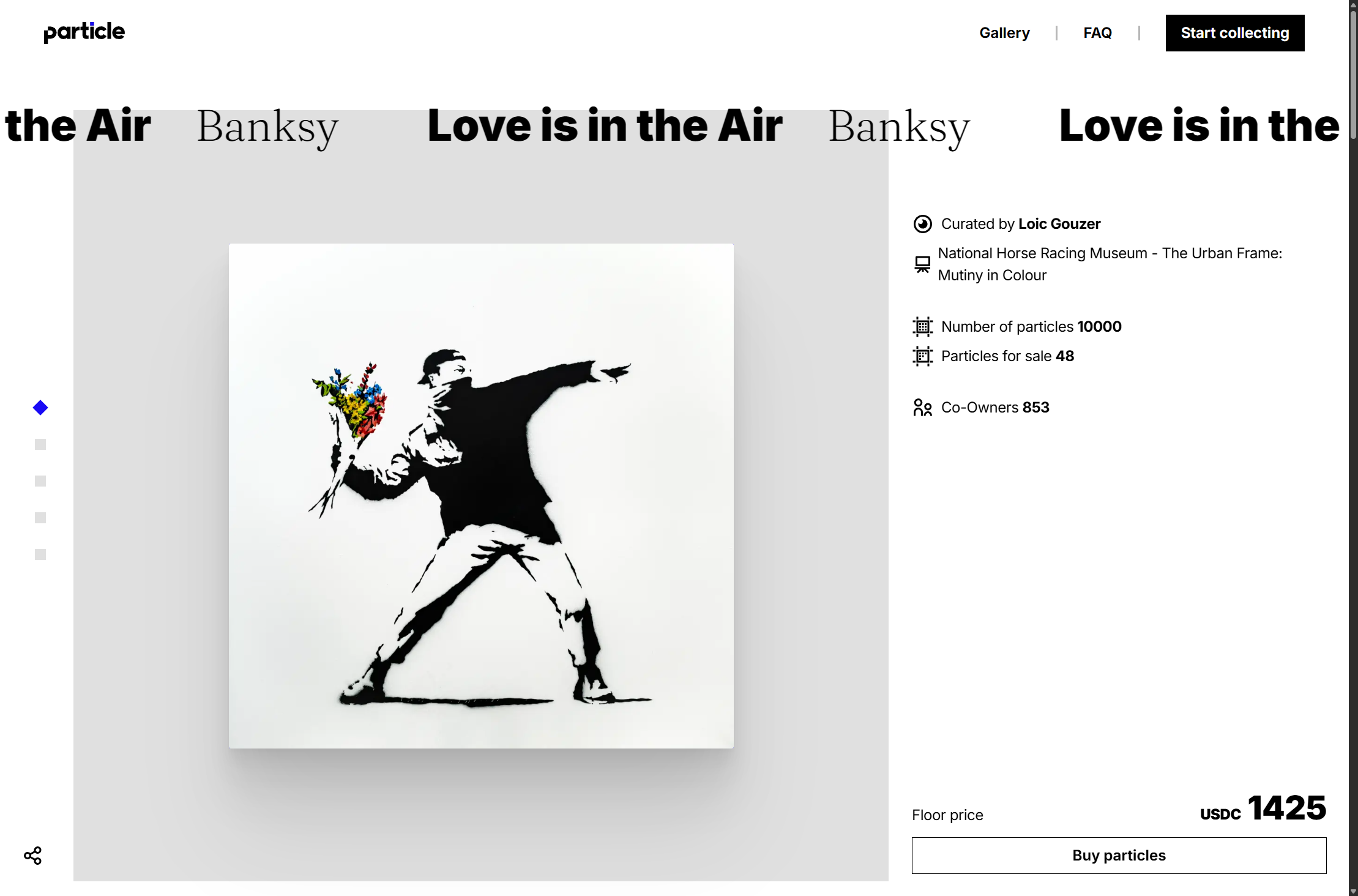Click the museum easel icon
Viewport: 1358px width, 896px height.
coord(922,264)
